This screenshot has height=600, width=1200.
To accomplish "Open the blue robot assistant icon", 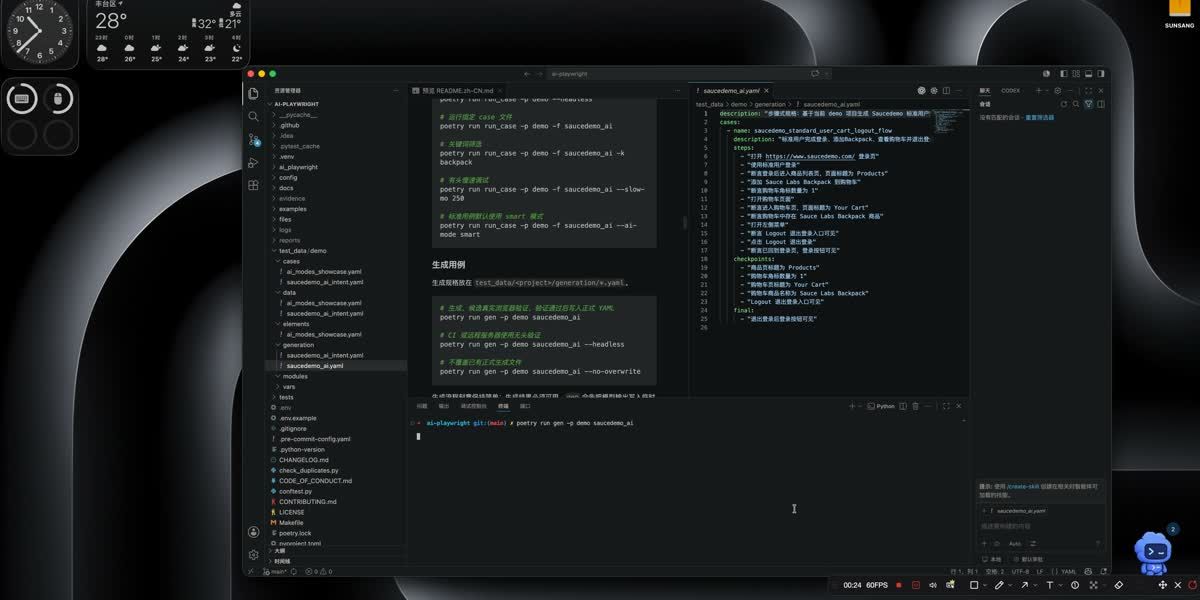I will (x=1153, y=552).
